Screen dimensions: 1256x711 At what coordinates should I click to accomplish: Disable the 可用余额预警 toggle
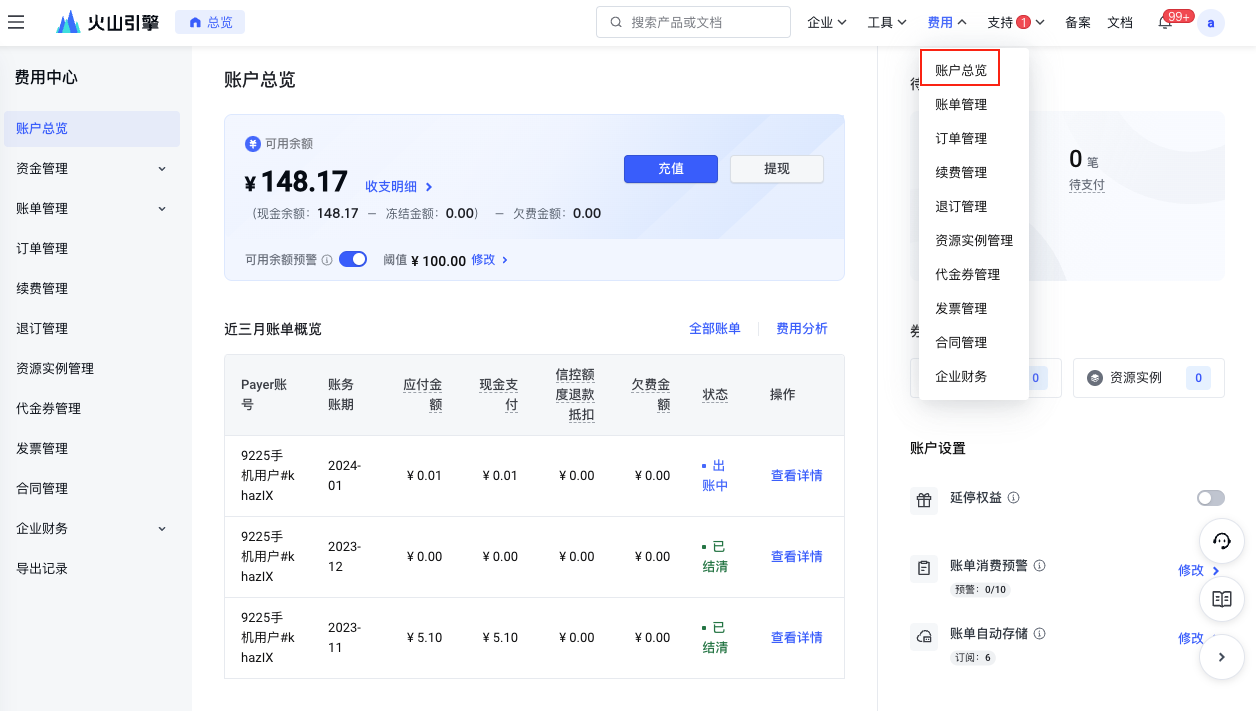click(x=353, y=260)
